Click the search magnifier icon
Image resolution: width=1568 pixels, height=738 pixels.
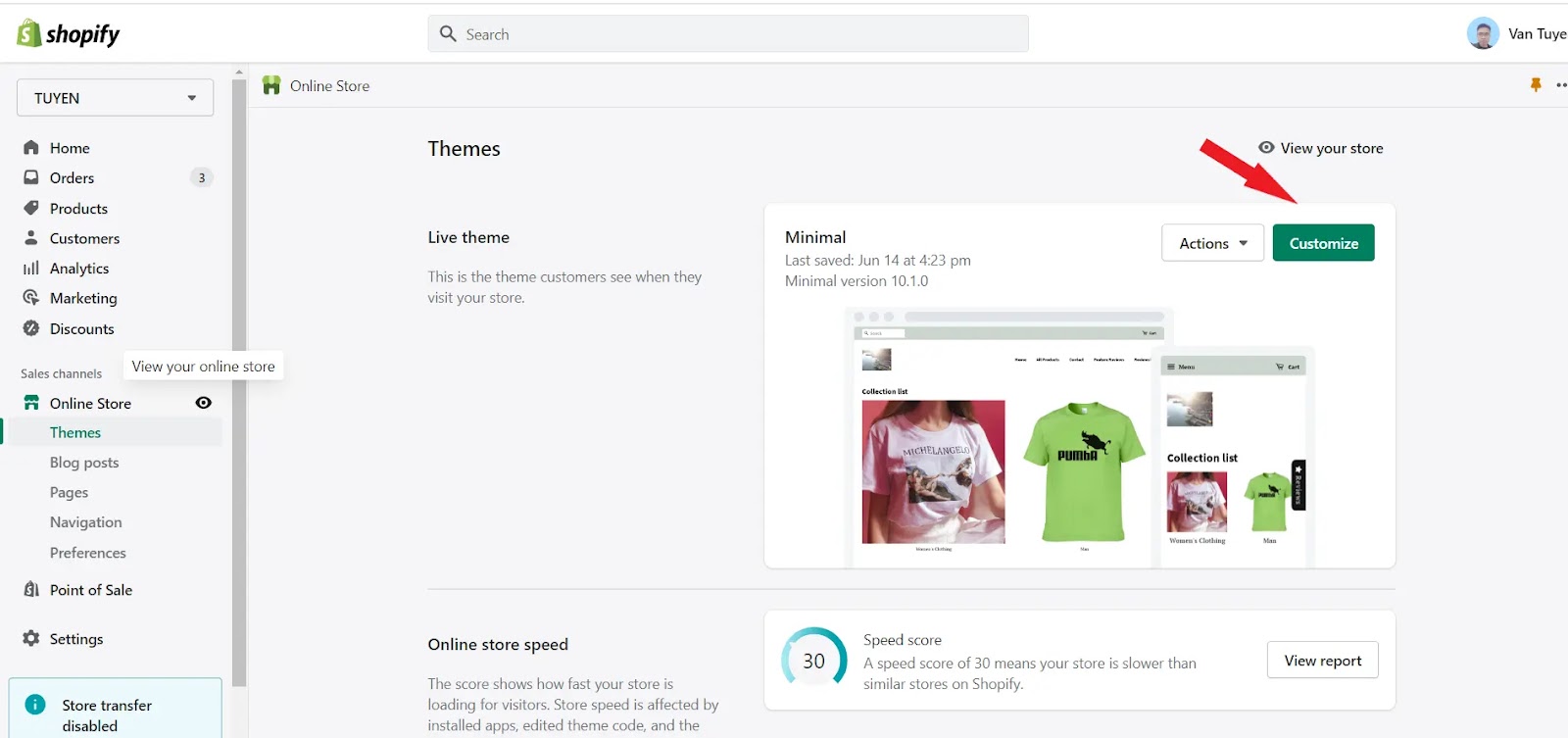coord(449,34)
